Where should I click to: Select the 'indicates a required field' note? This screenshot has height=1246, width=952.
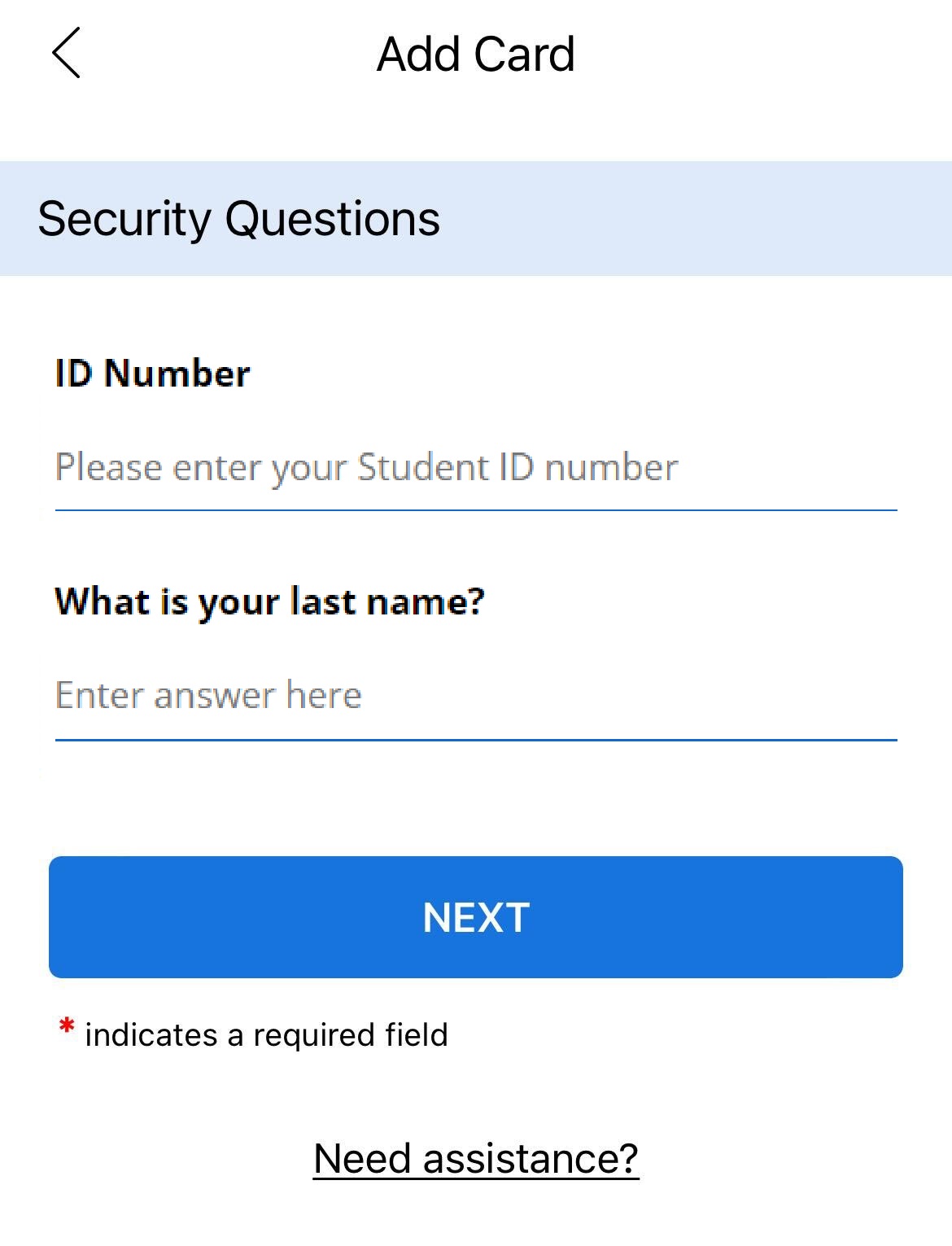(269, 1034)
